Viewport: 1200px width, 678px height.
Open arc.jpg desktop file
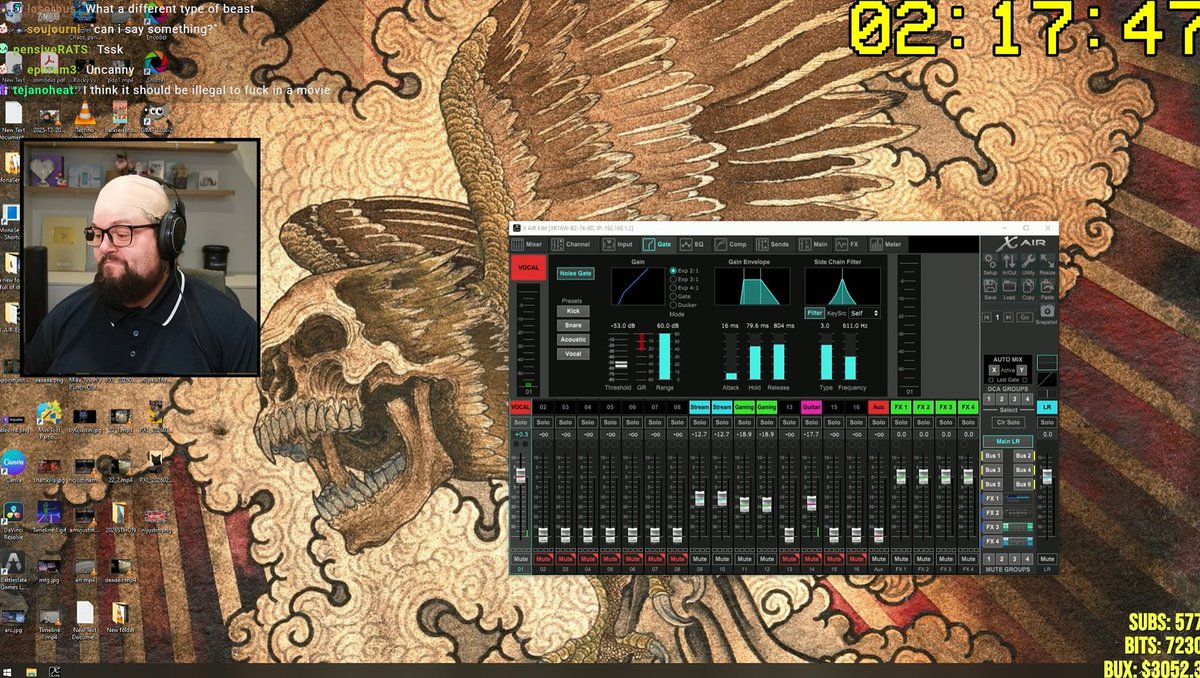click(x=13, y=617)
